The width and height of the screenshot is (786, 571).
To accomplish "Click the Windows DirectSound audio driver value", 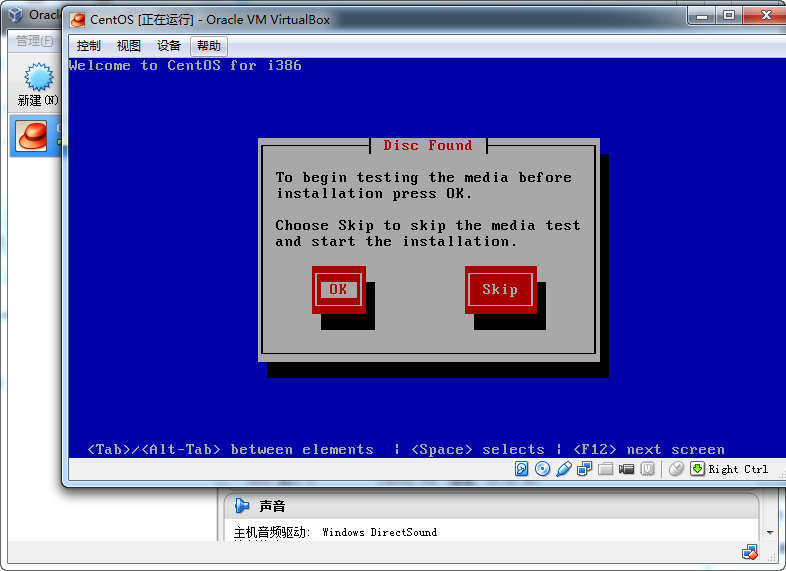I will click(x=379, y=532).
